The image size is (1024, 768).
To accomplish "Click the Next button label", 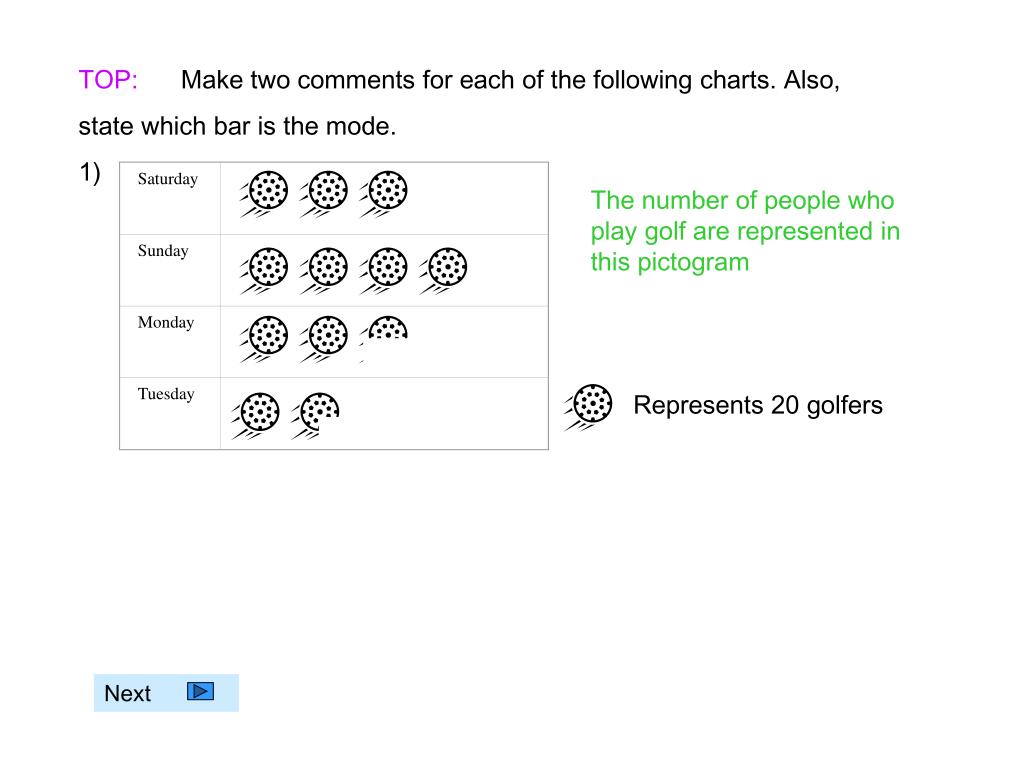I will pyautogui.click(x=127, y=693).
